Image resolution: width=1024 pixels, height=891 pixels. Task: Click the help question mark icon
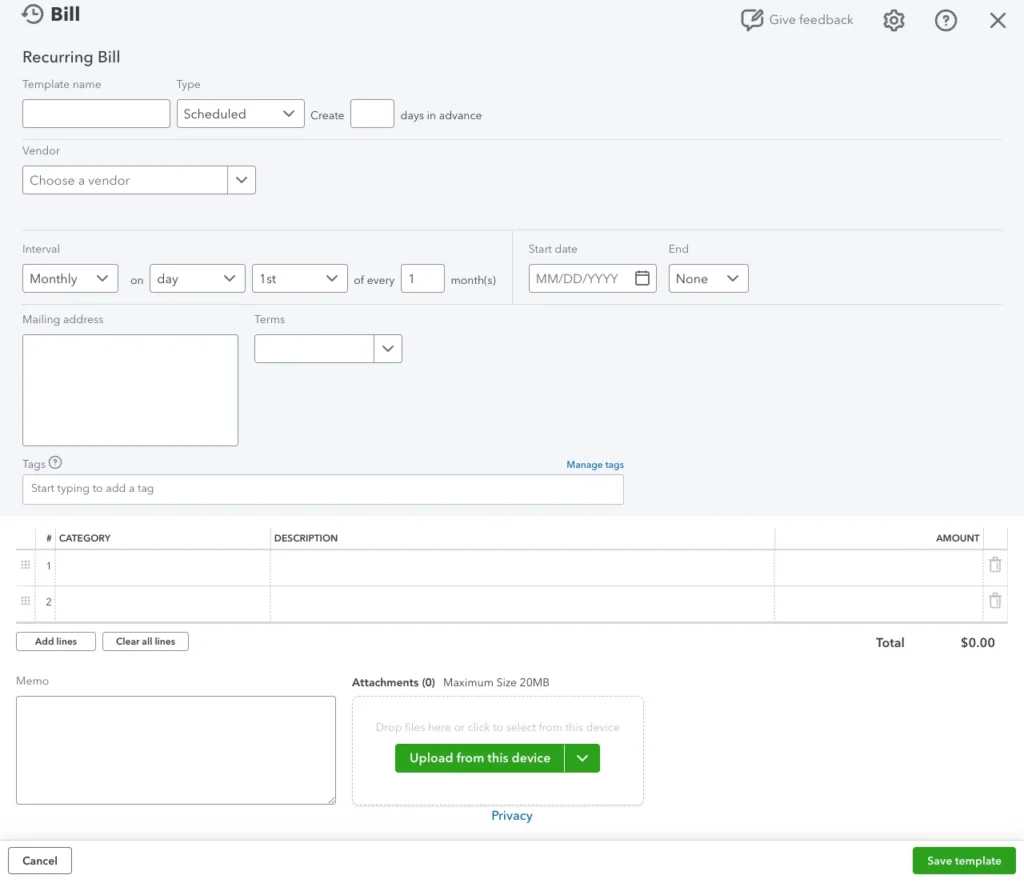tap(945, 21)
